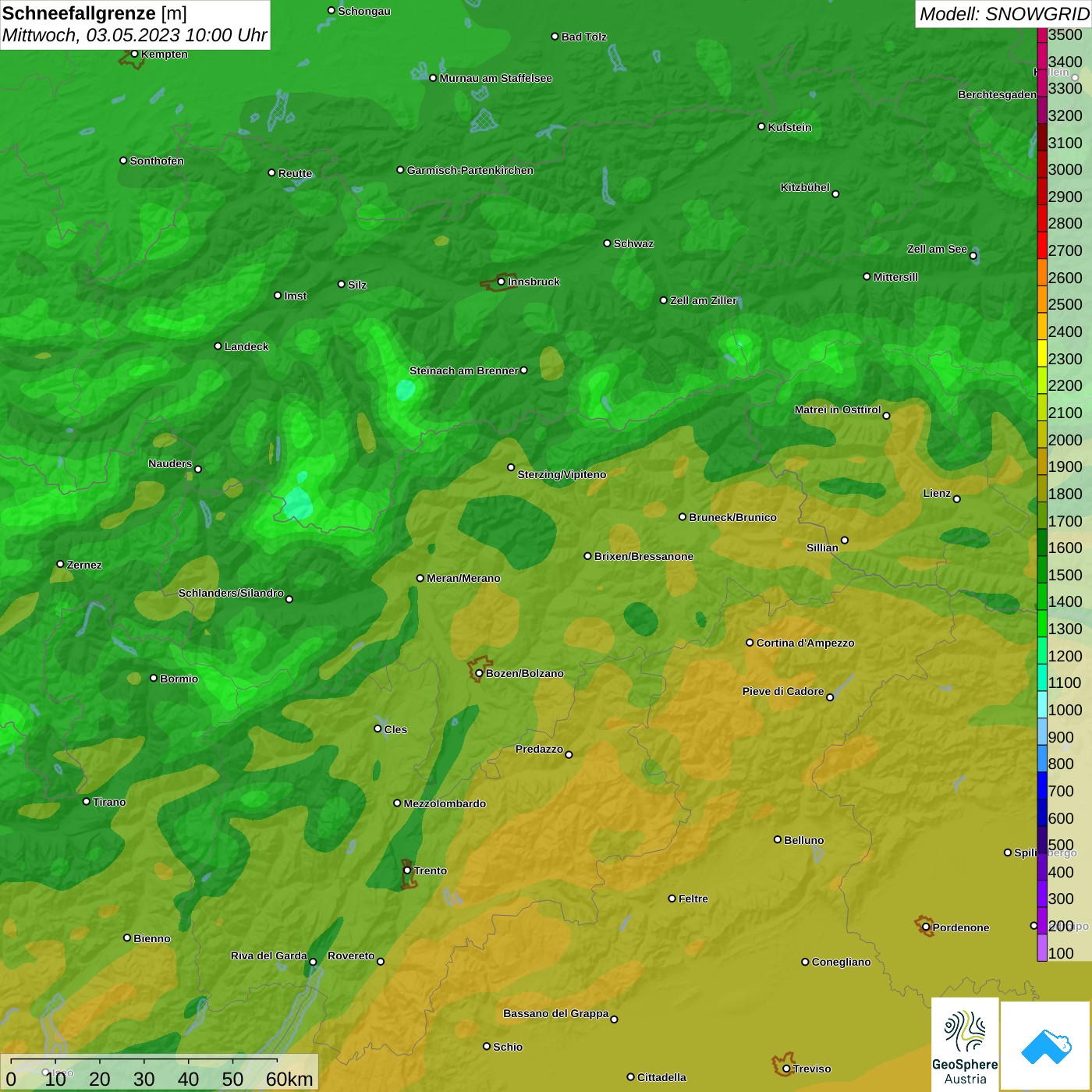Select the Reutte location dot
This screenshot has width=1092, height=1092.
click(x=271, y=172)
